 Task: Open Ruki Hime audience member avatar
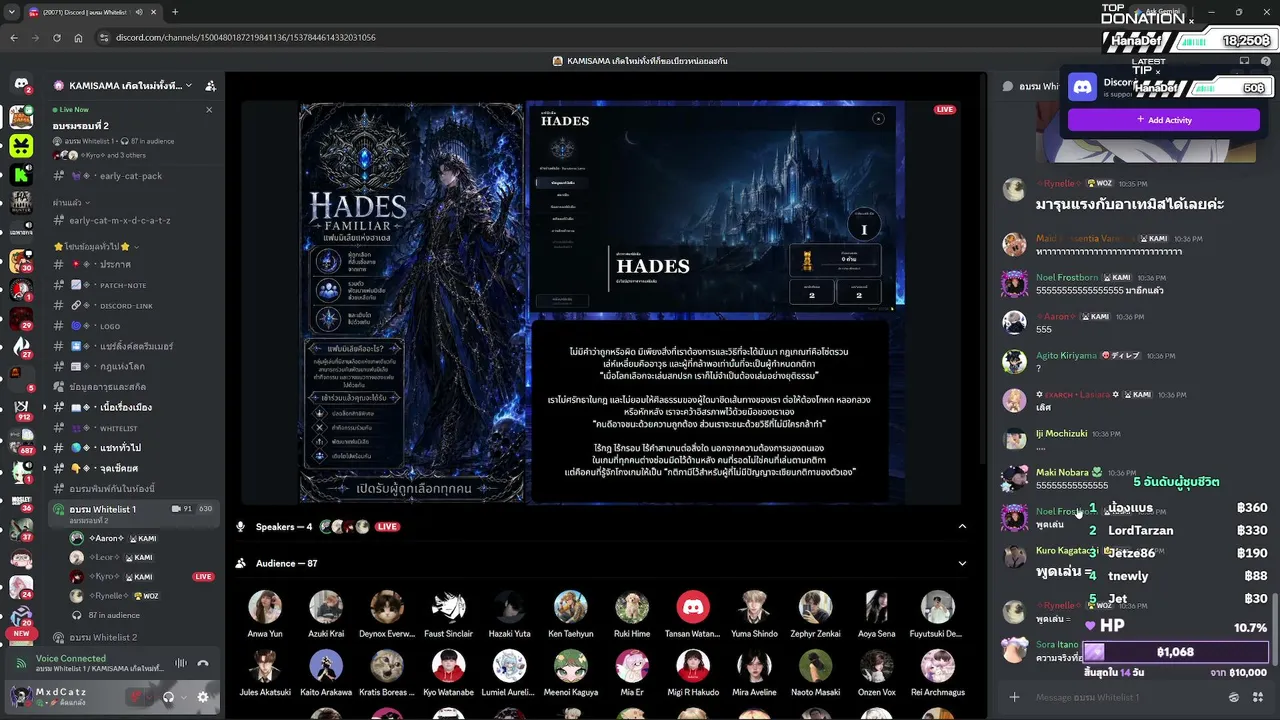[x=632, y=606]
